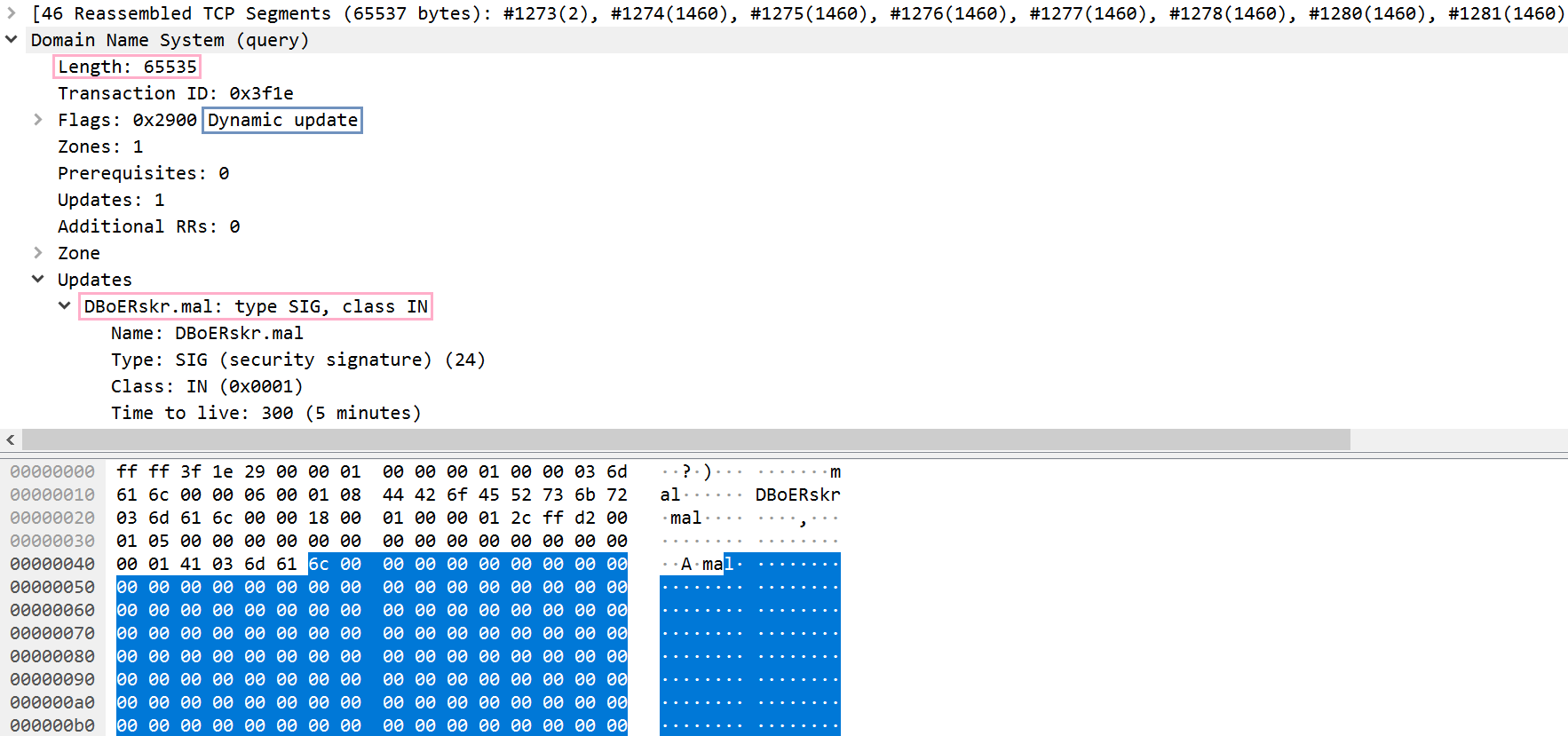Click hex offset 00000090
Viewport: 1568px width, 736px height.
52,679
